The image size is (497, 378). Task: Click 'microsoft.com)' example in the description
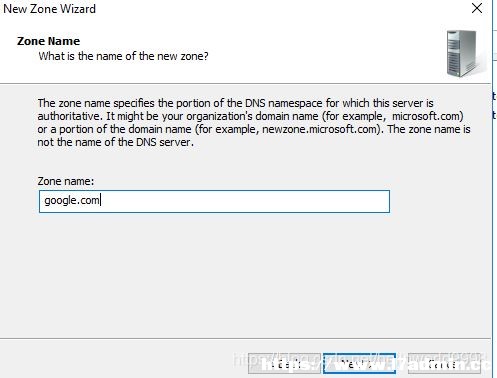[428, 116]
